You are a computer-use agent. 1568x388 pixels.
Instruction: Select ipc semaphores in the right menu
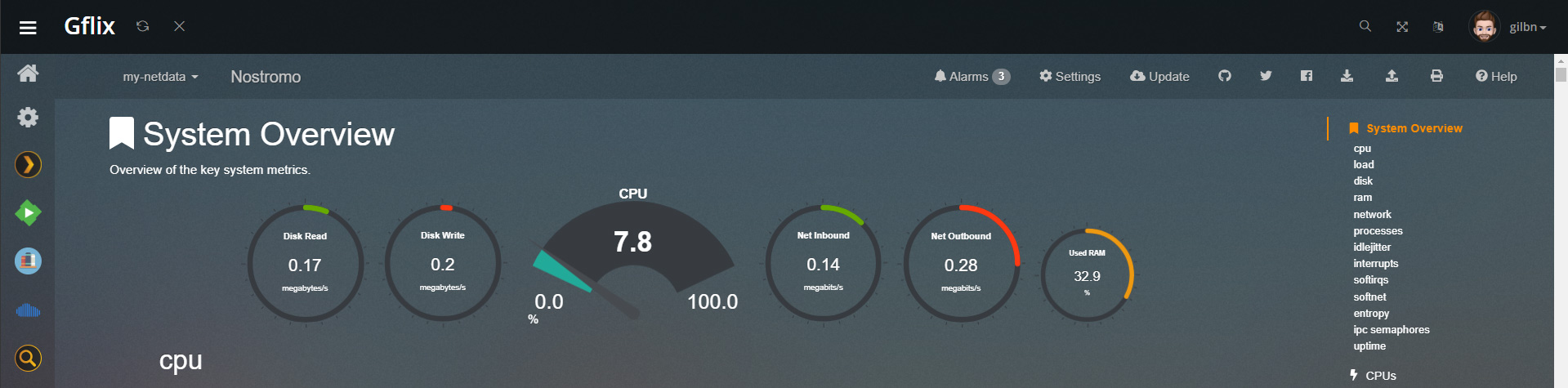click(x=1391, y=330)
